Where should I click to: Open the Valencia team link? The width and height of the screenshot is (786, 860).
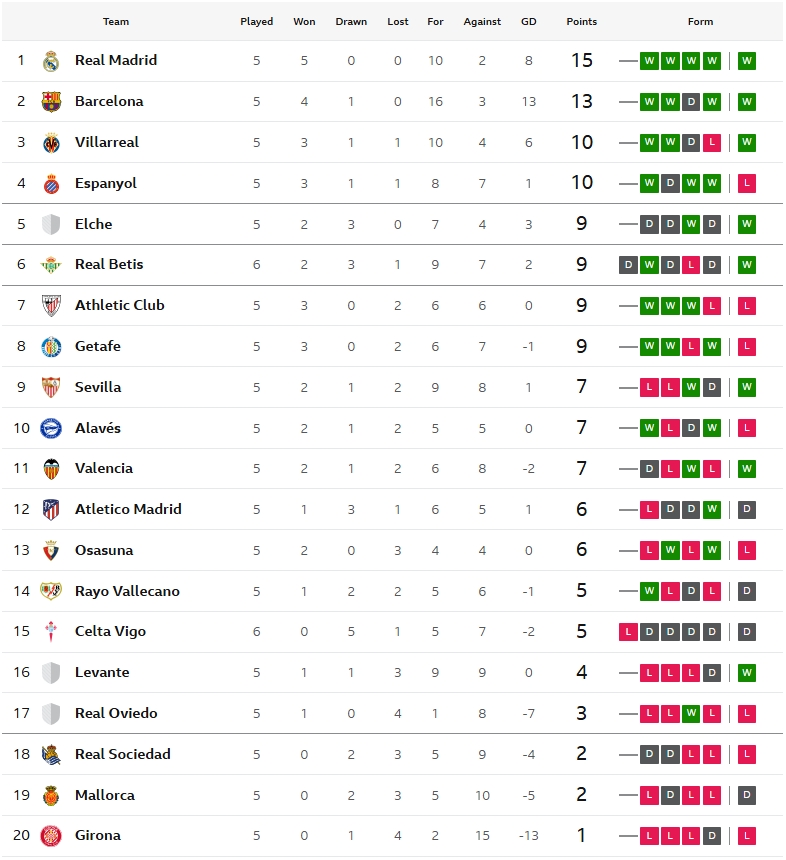pos(104,468)
